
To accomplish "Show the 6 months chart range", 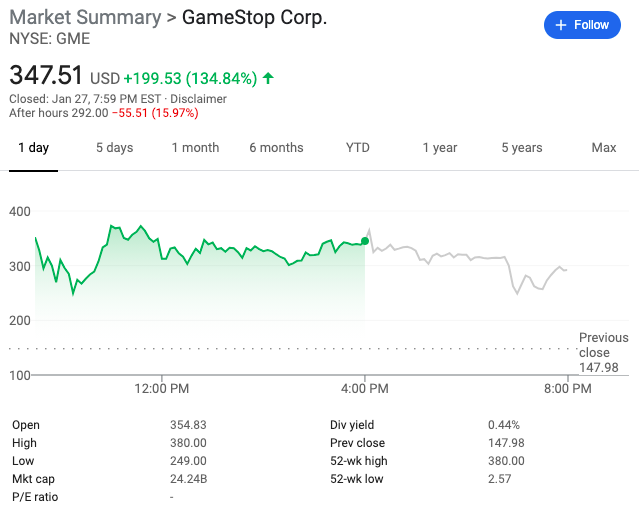I will pyautogui.click(x=276, y=148).
